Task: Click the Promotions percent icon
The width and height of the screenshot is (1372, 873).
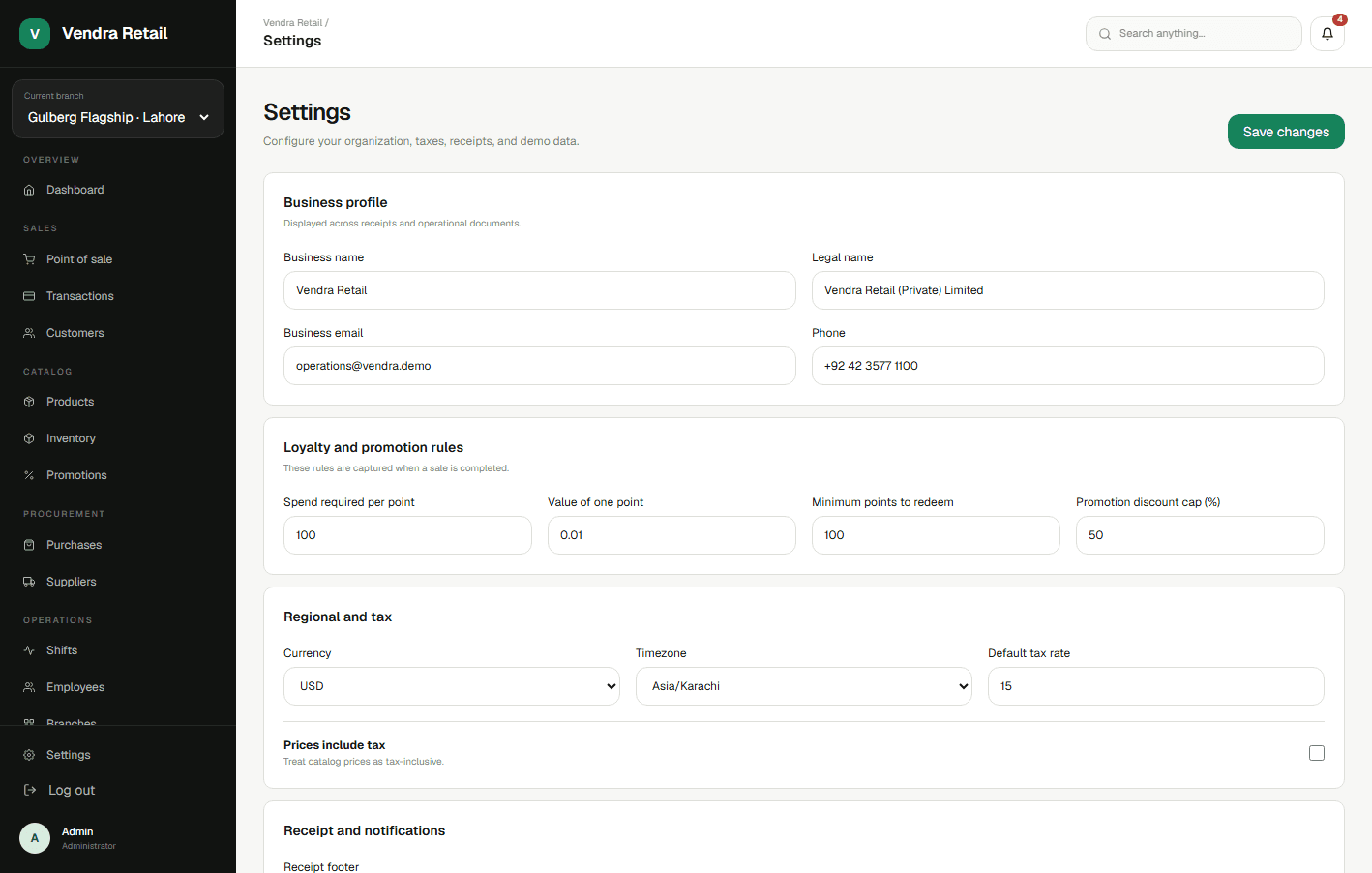Action: click(x=29, y=475)
